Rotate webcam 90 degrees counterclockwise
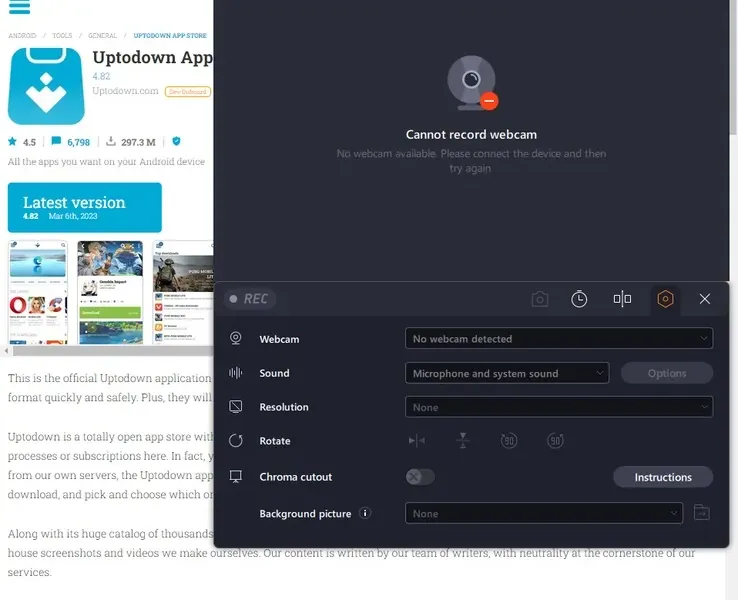The height and width of the screenshot is (600, 738). (x=509, y=441)
